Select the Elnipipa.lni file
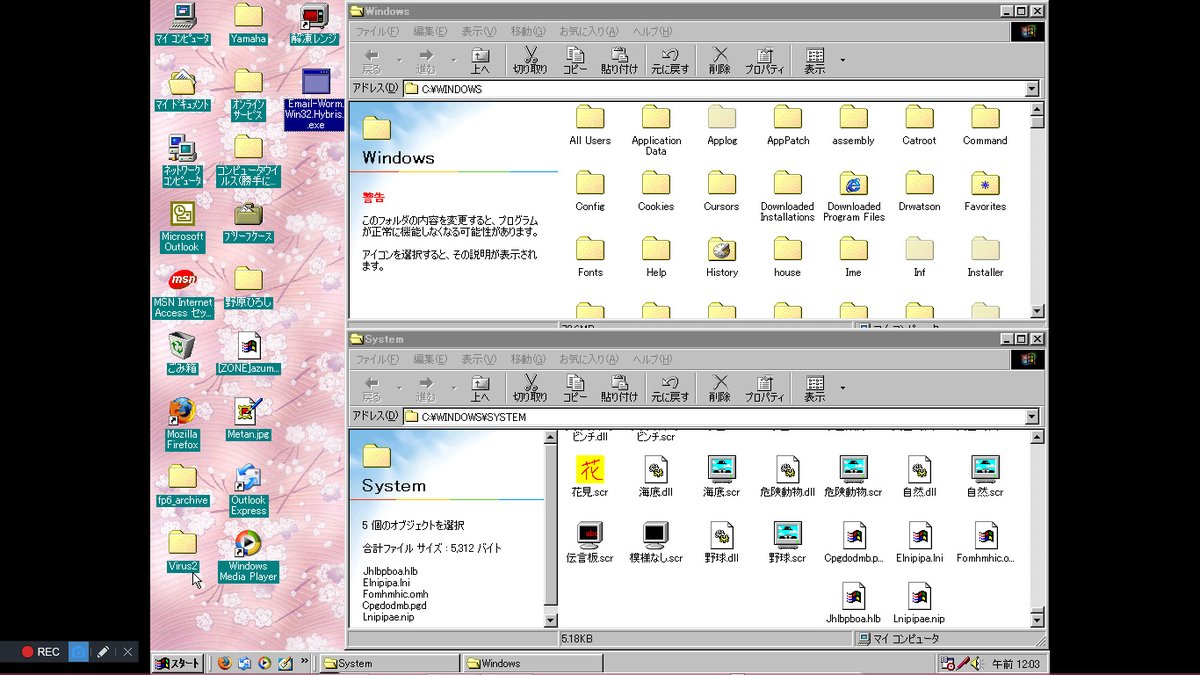Viewport: 1200px width, 675px height. 920,541
